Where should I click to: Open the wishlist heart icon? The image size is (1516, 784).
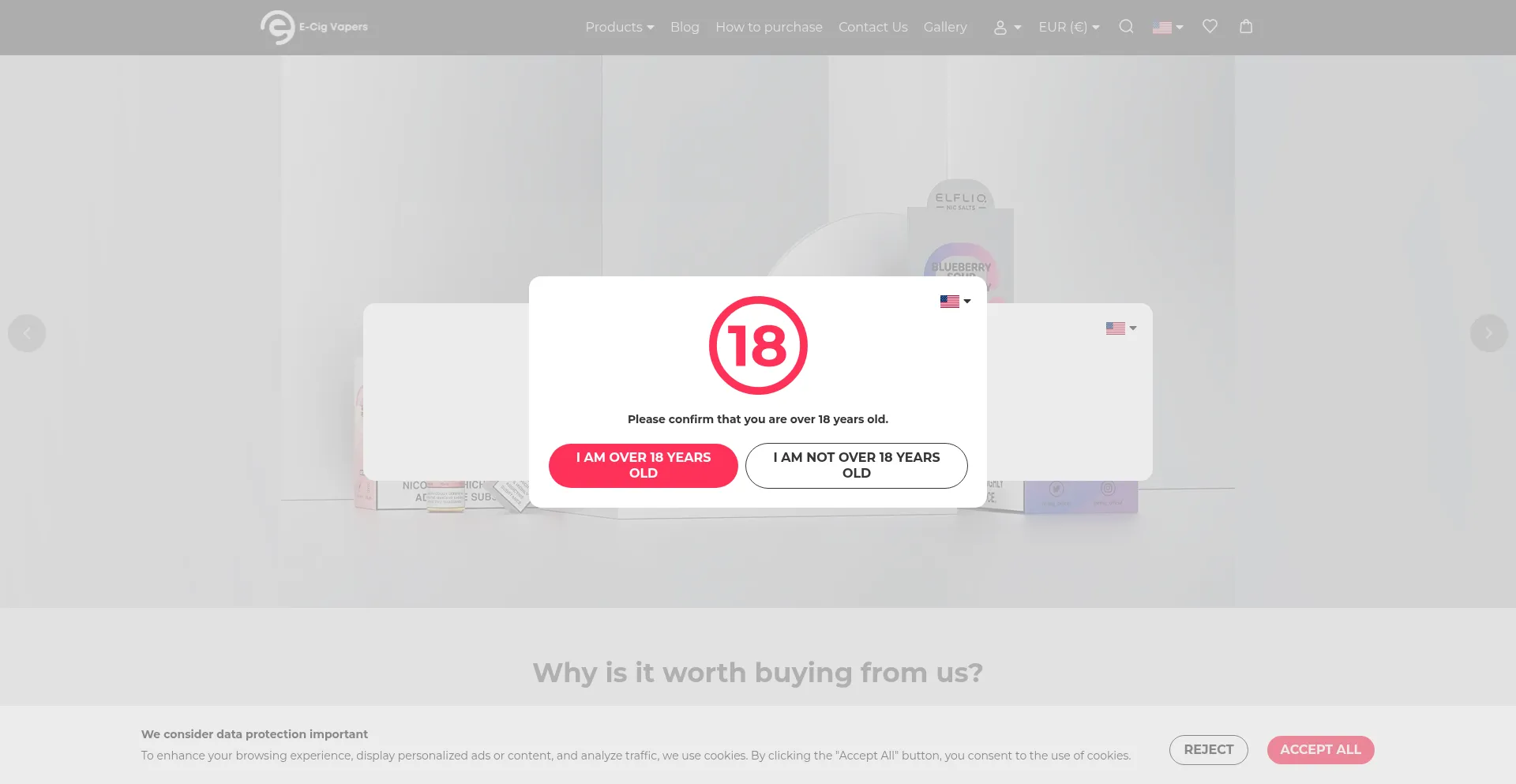(1210, 27)
